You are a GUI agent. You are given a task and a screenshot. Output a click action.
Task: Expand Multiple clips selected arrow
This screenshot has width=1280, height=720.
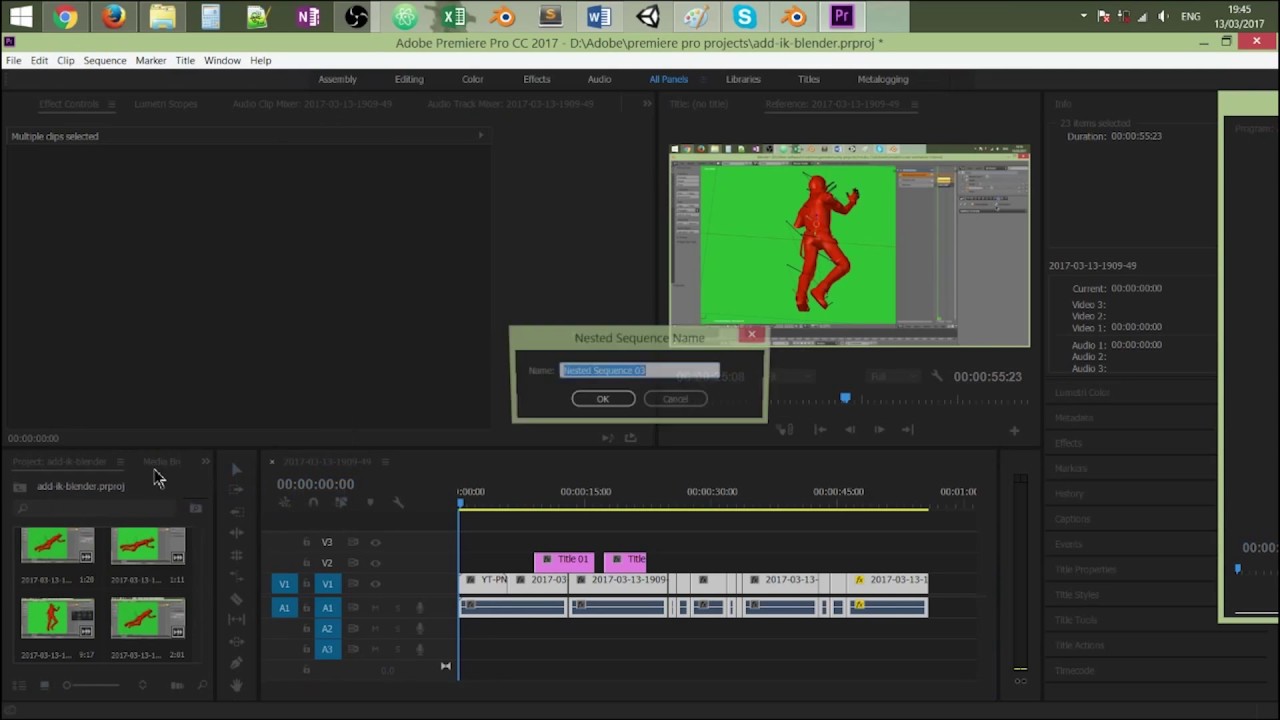click(x=480, y=135)
